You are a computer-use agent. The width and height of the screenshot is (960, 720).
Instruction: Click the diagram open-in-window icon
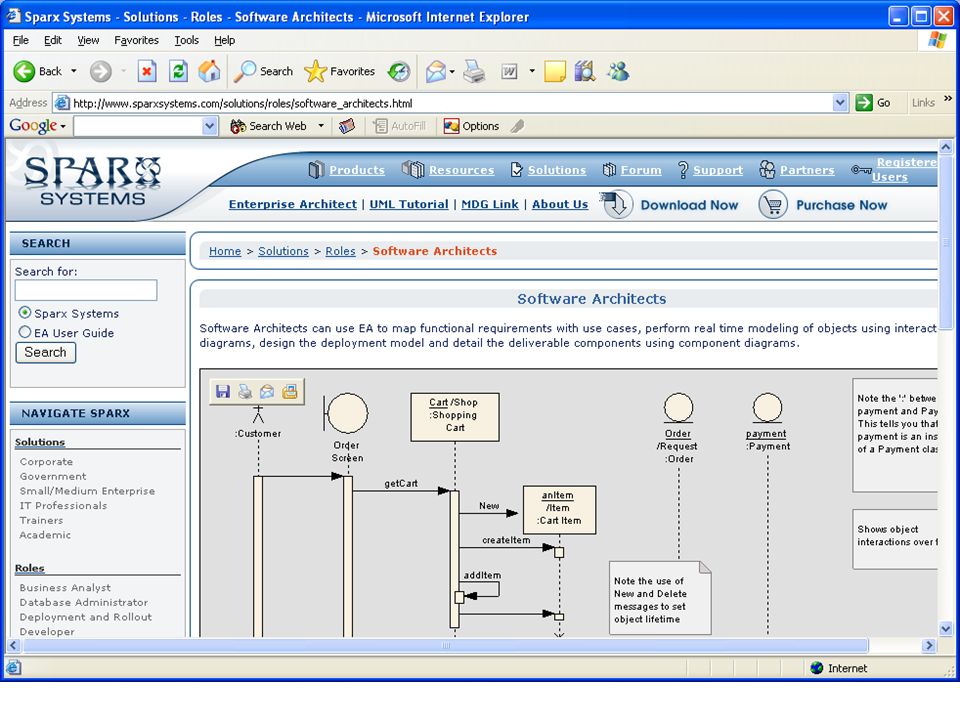[x=290, y=392]
